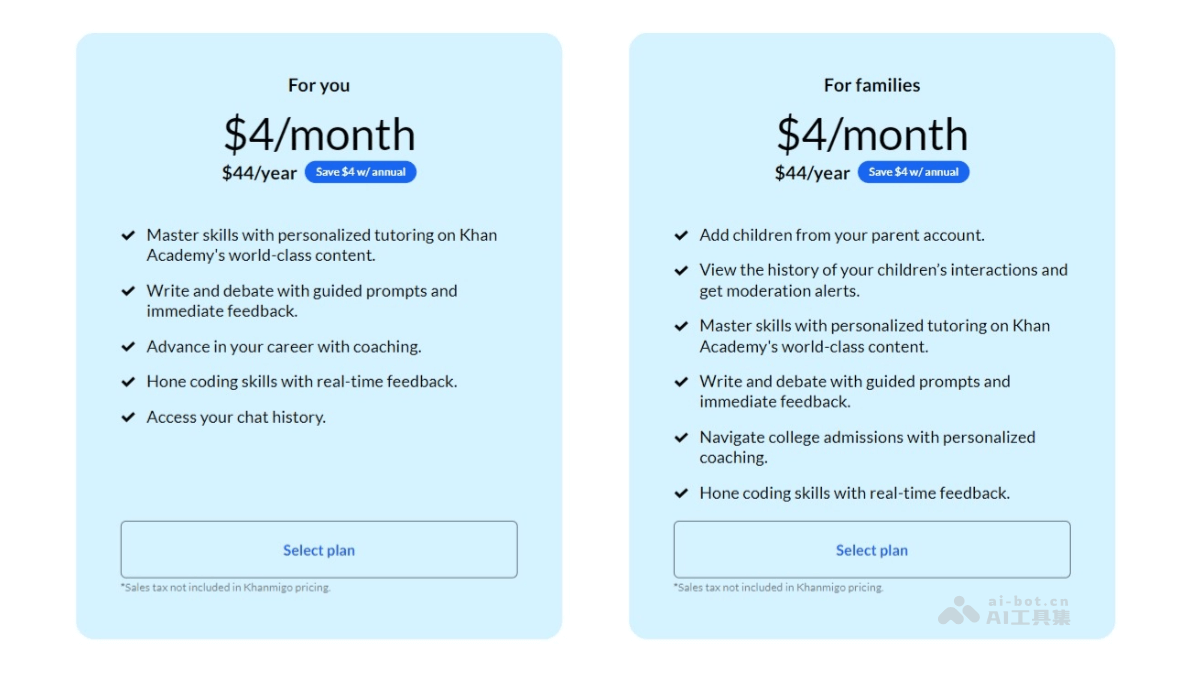Screen dimensions: 1200x675
Task: Click checkmark next to "View the history" feature
Action: (x=681, y=270)
